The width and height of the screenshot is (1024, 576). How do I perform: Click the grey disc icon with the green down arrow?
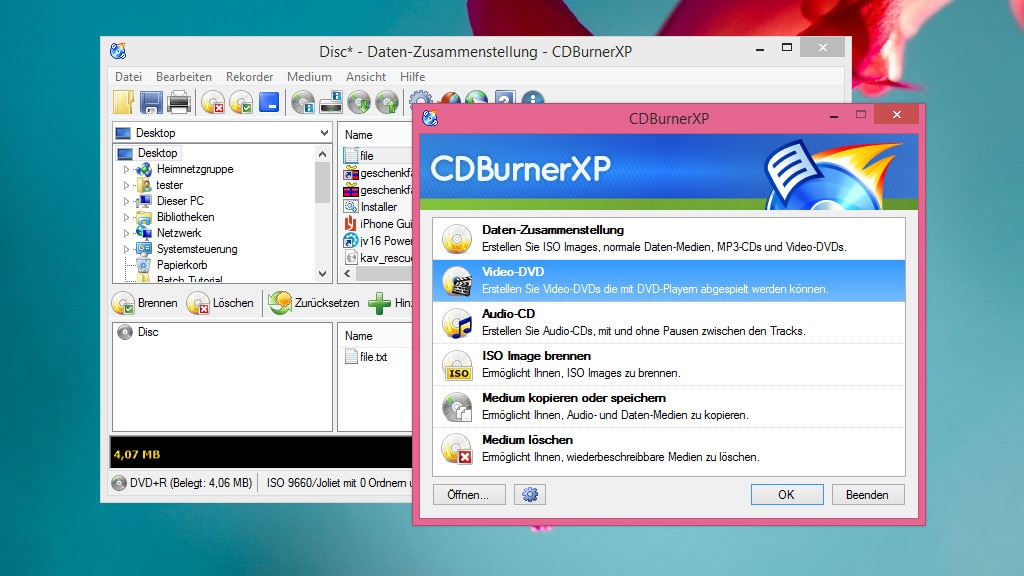pos(359,103)
